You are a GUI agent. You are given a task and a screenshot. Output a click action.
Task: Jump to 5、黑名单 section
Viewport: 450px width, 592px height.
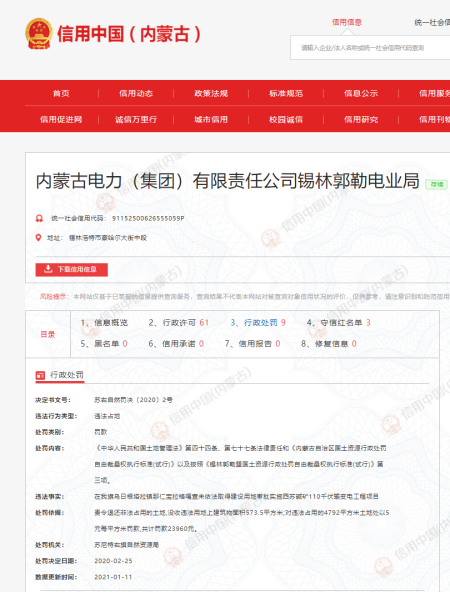pyautogui.click(x=104, y=344)
